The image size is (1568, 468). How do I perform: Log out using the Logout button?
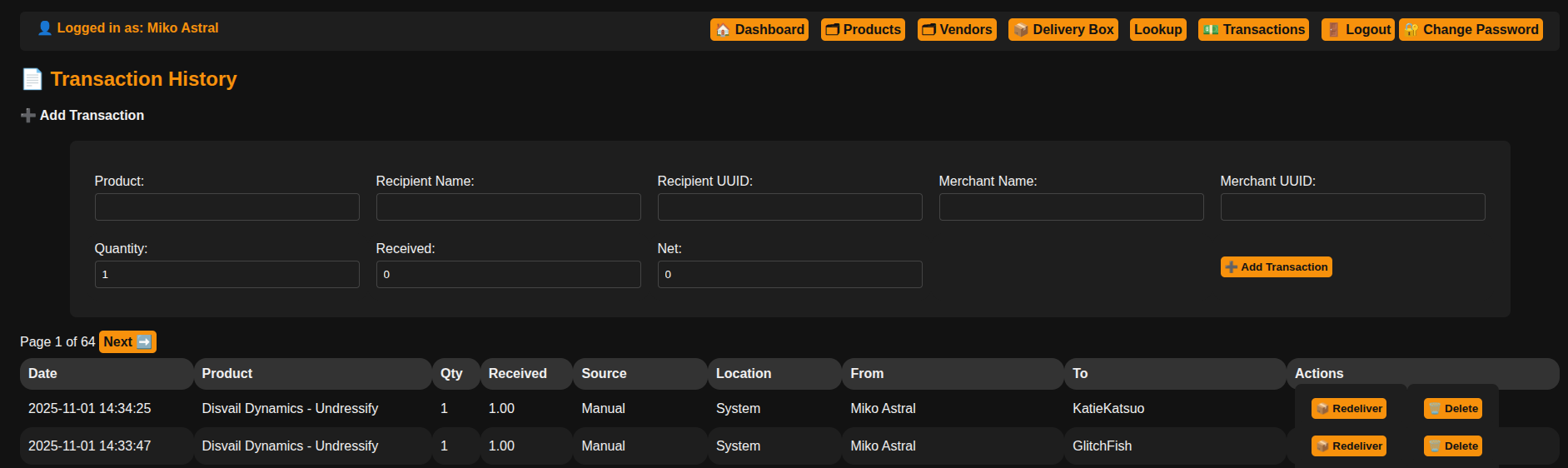pyautogui.click(x=1357, y=30)
